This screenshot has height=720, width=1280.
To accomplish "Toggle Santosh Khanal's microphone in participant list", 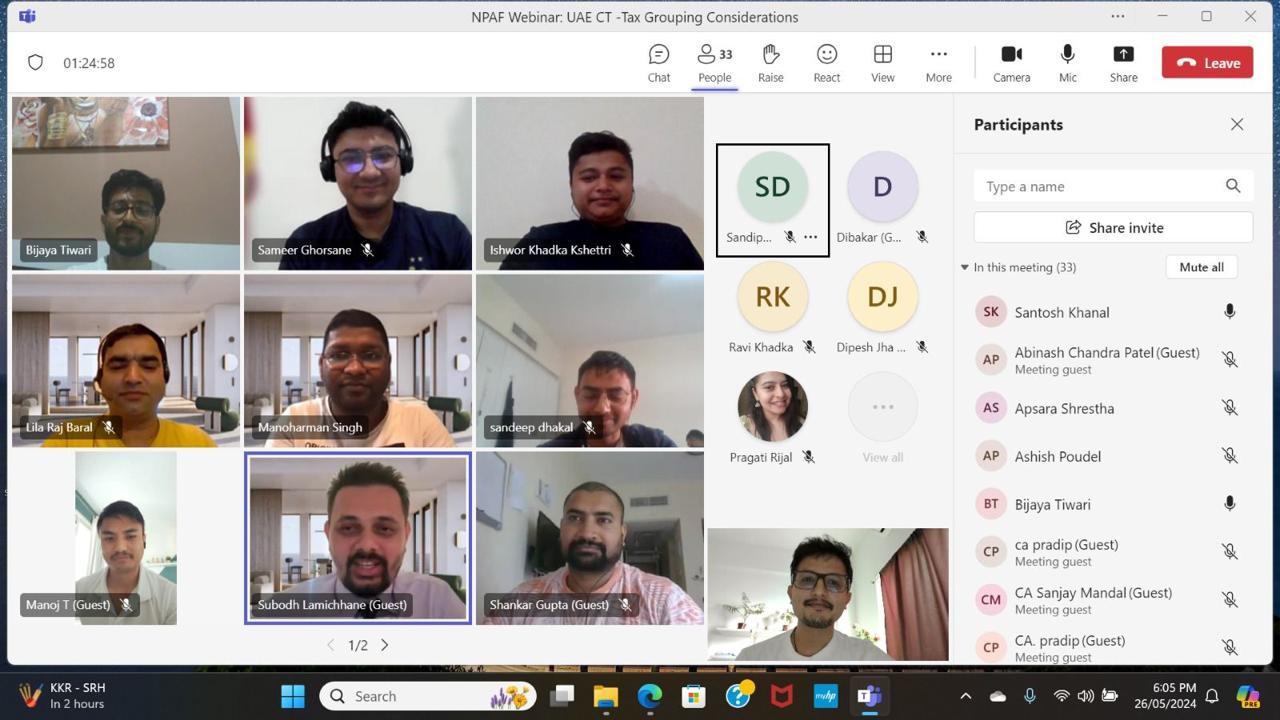I will click(1229, 312).
